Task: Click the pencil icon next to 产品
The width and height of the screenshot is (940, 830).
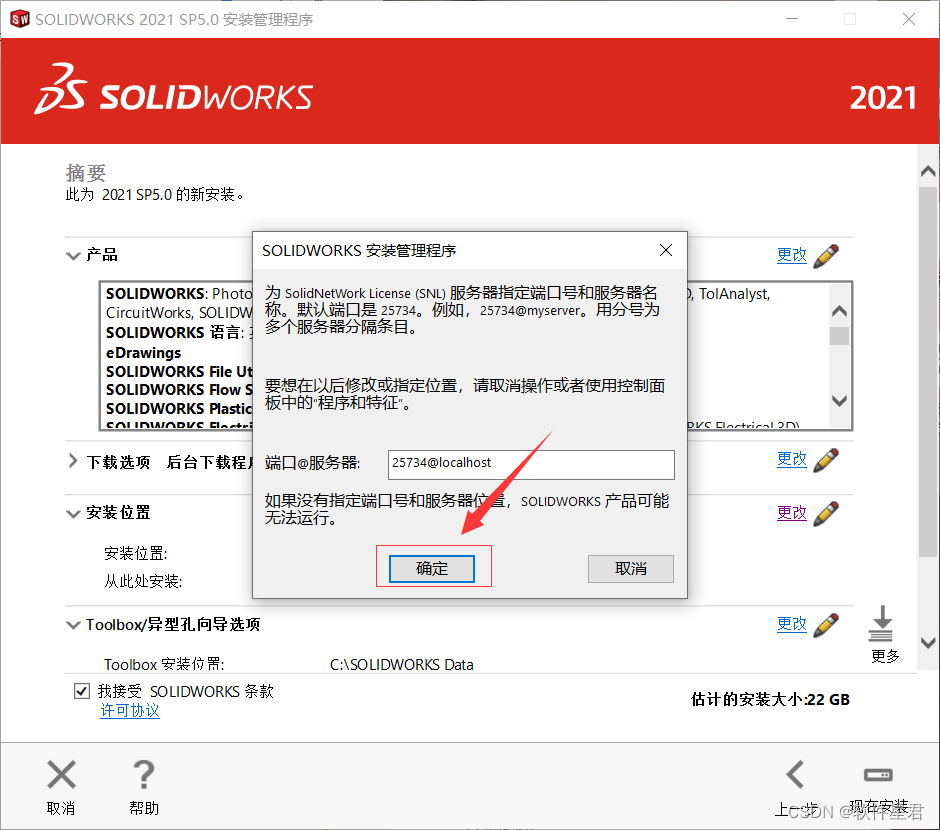Action: point(827,255)
